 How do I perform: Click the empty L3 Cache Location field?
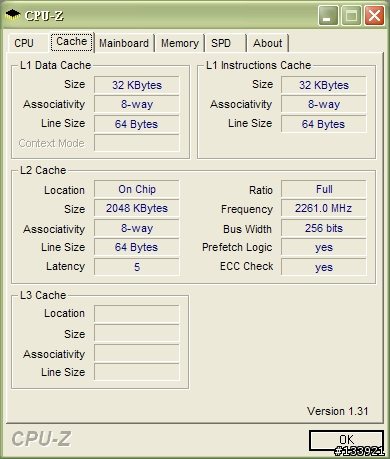(x=137, y=314)
